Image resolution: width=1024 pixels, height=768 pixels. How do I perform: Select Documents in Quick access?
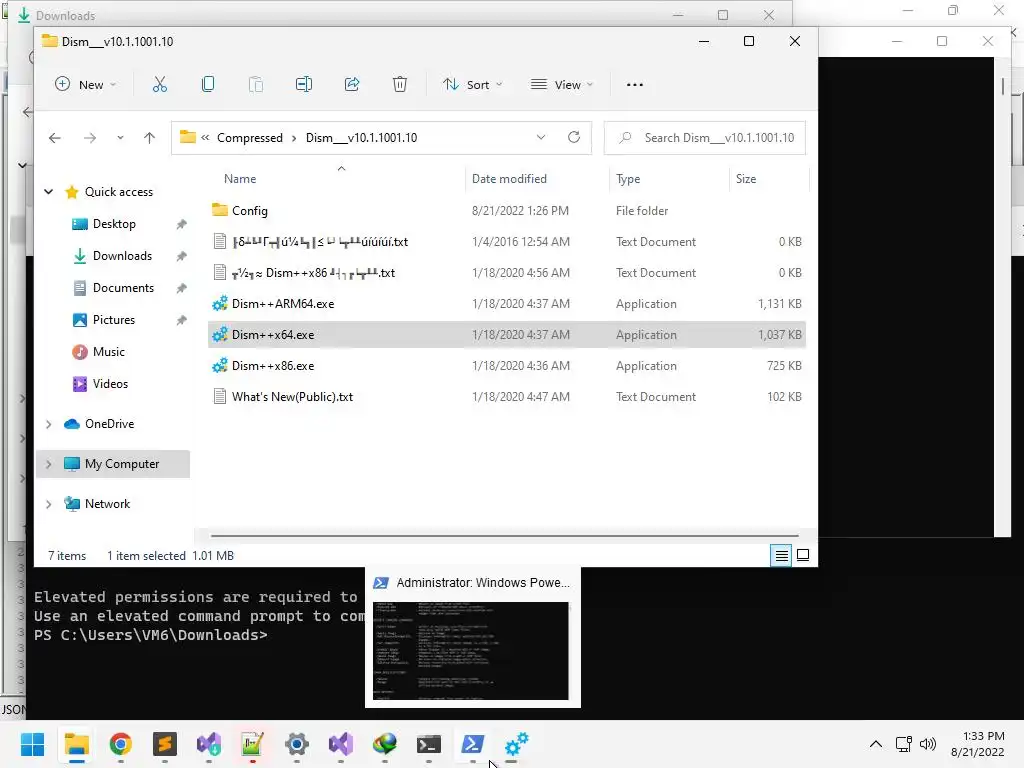123,288
